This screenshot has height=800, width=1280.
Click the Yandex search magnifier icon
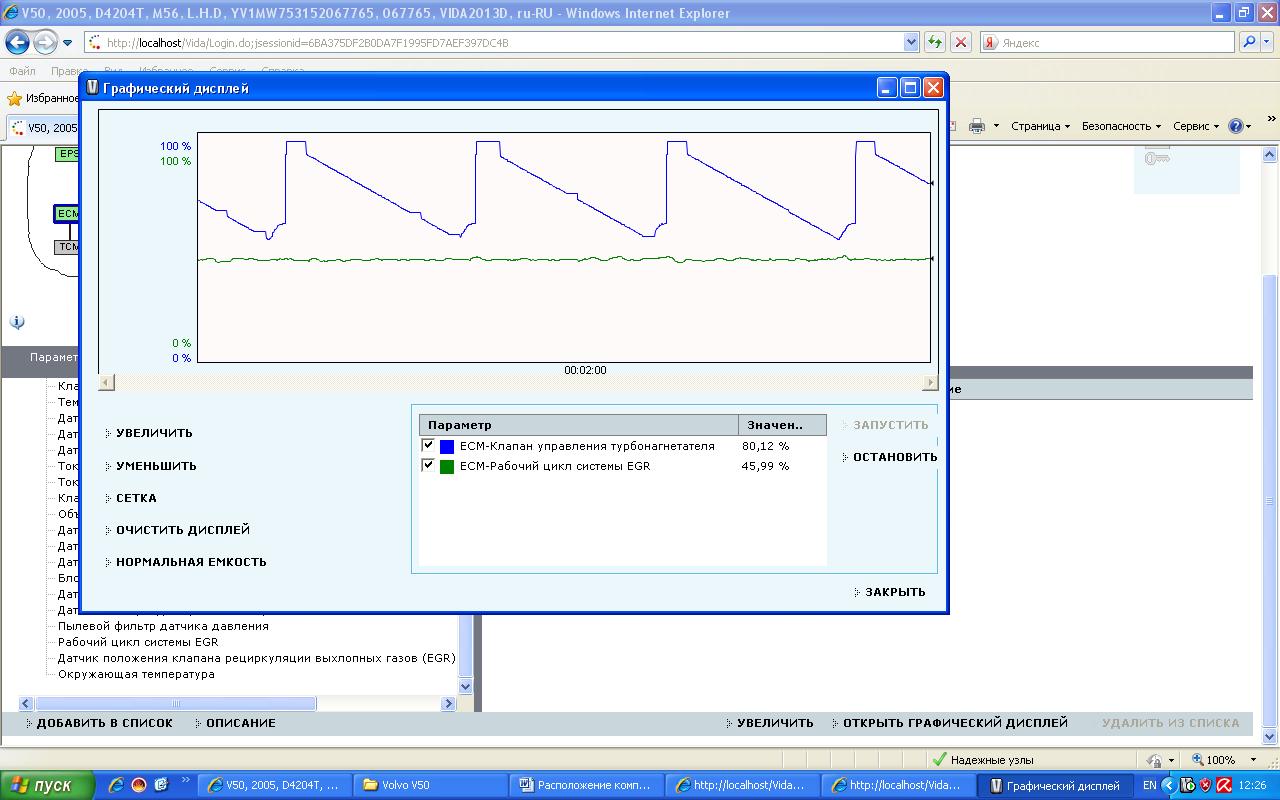coord(1249,42)
